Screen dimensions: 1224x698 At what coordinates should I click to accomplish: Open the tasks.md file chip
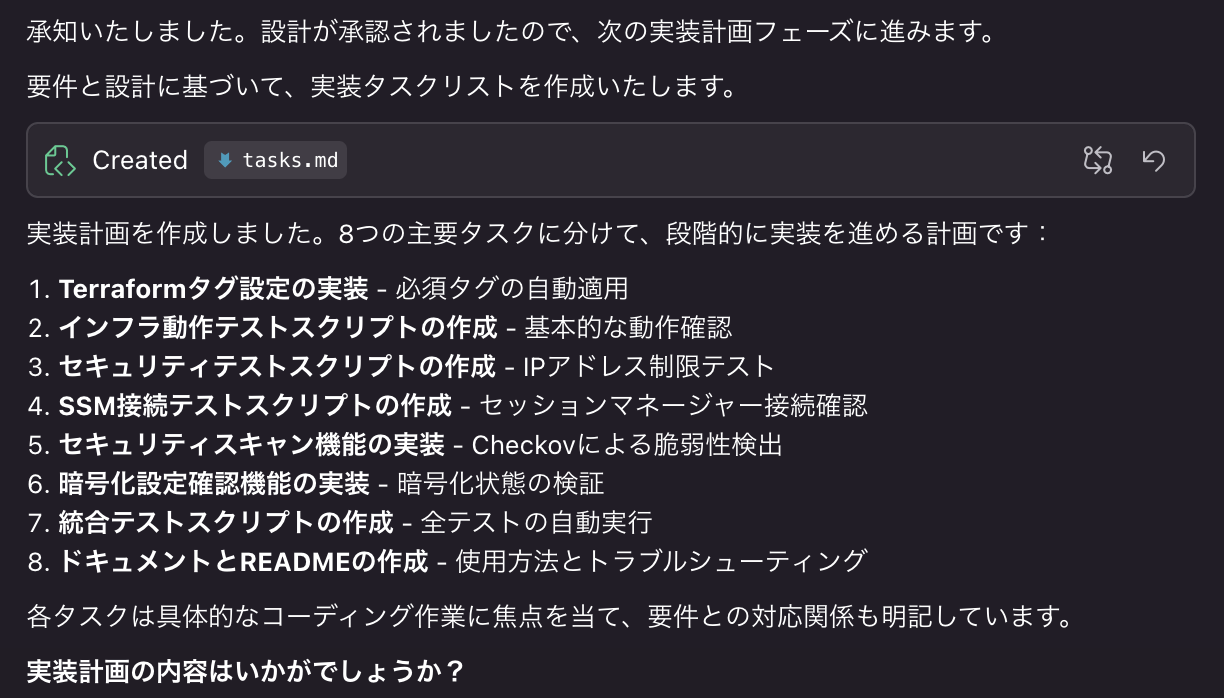(276, 160)
